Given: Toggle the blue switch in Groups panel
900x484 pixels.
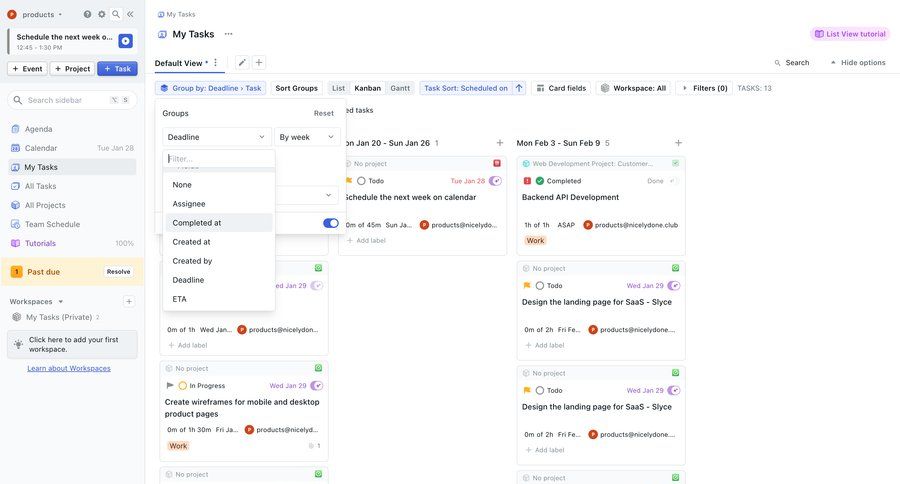Looking at the screenshot, I should pos(331,223).
